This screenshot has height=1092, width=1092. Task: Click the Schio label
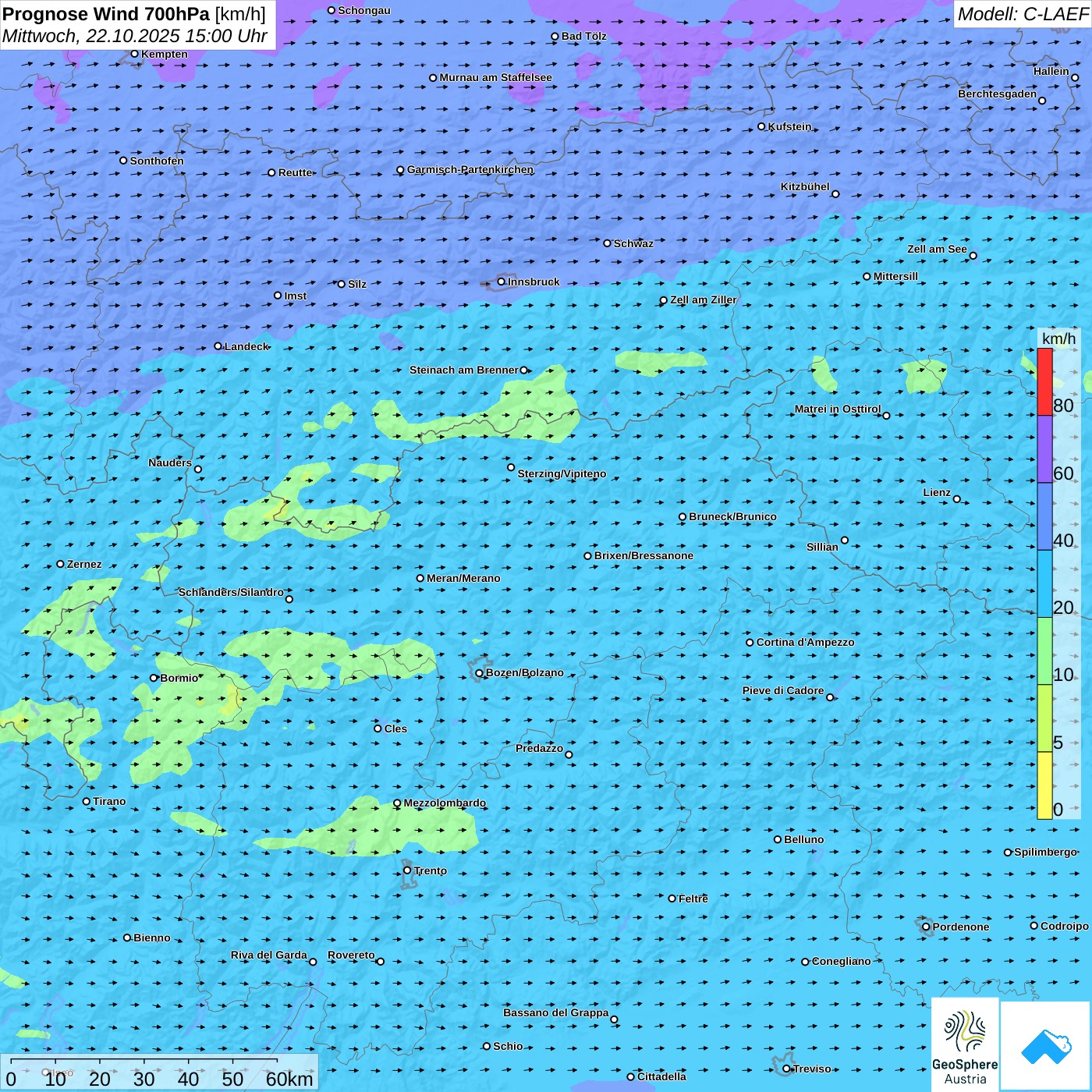(x=508, y=1046)
